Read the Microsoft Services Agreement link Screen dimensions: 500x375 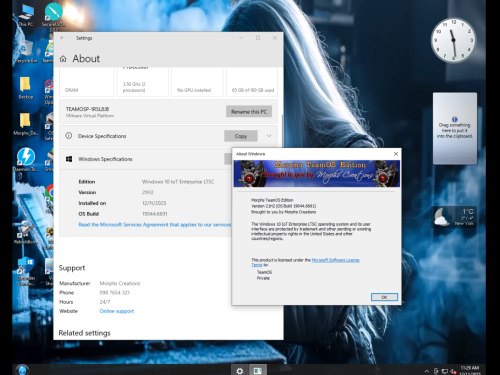coord(155,225)
